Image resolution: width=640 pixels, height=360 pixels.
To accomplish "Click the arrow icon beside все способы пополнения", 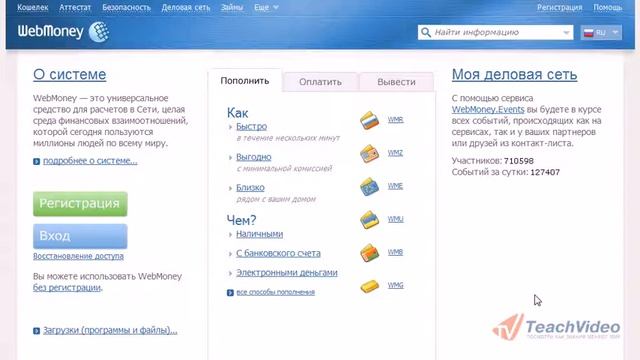I will click(x=230, y=293).
